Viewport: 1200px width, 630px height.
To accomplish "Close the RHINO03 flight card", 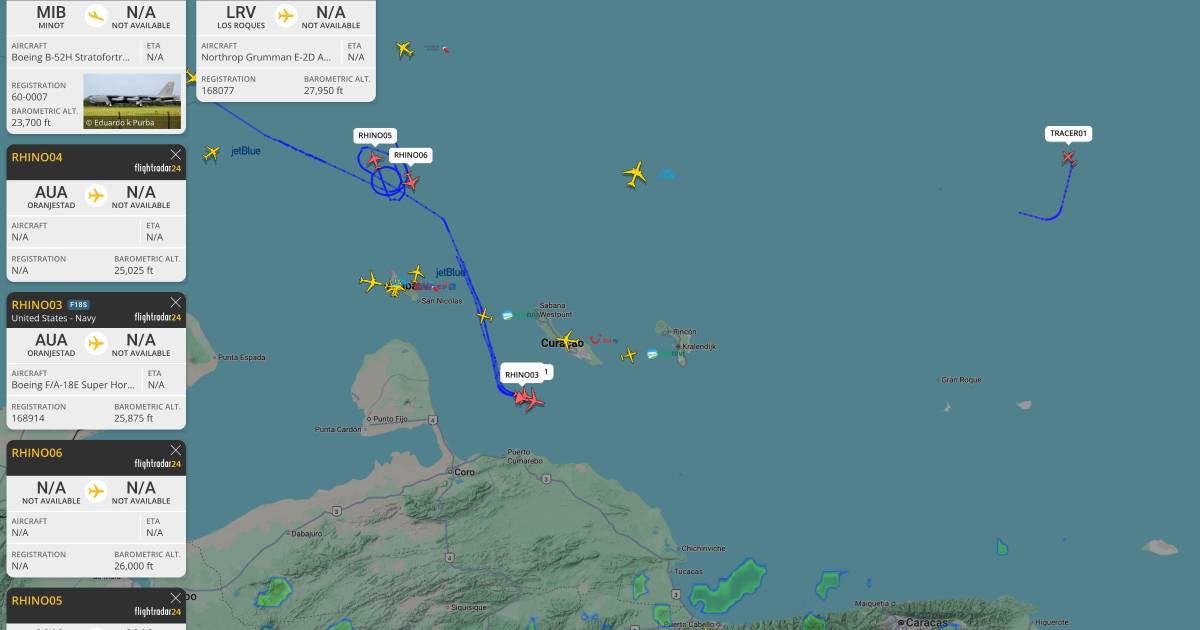I will (176, 302).
